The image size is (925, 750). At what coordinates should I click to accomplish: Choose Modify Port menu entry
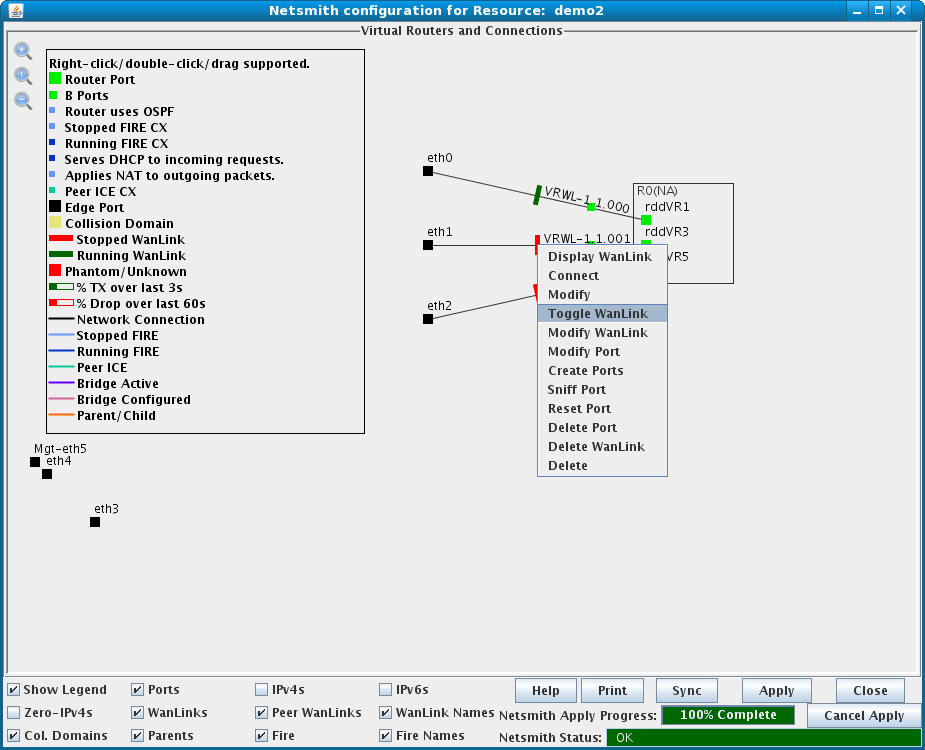pos(602,351)
